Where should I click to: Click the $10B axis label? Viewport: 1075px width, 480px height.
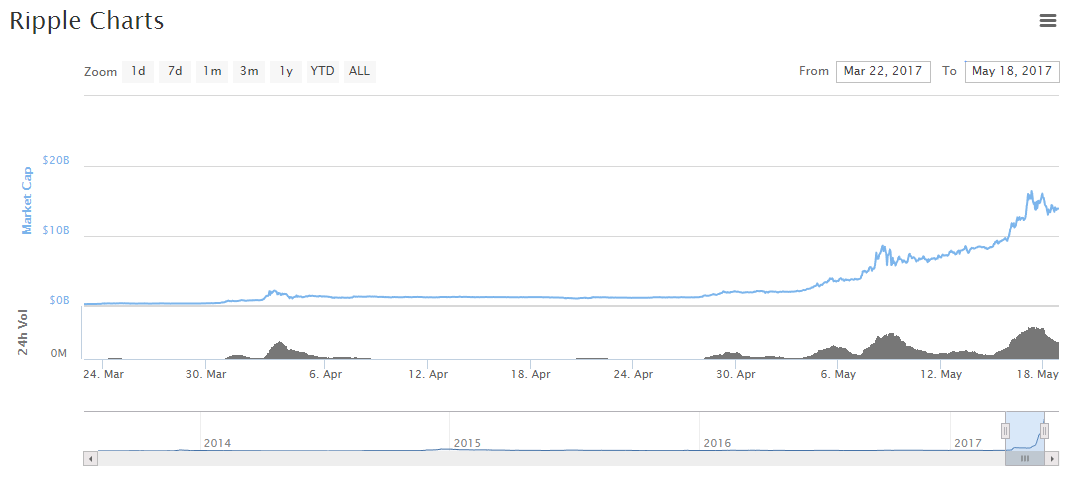56,230
